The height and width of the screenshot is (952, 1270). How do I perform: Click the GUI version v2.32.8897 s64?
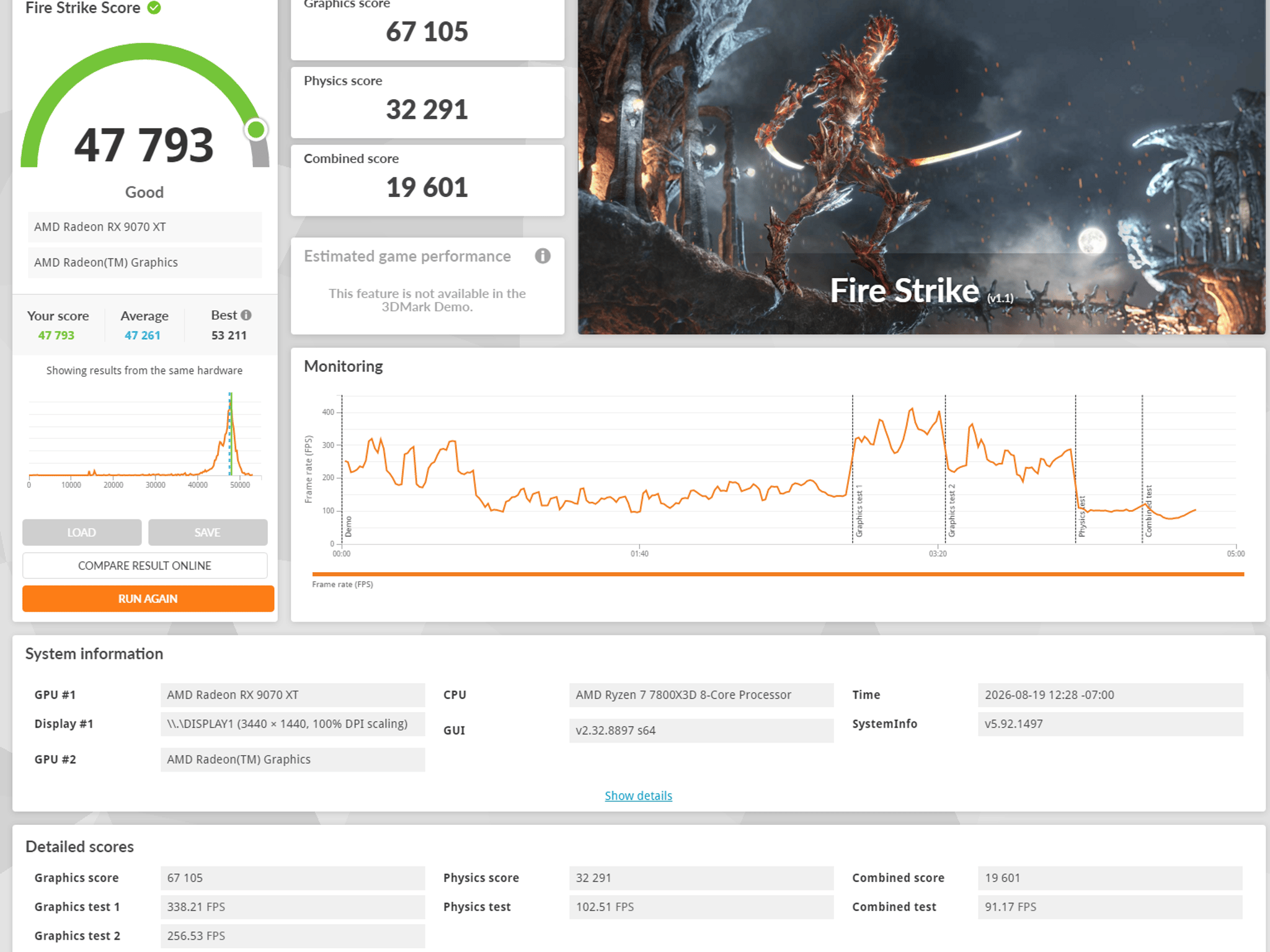click(701, 730)
